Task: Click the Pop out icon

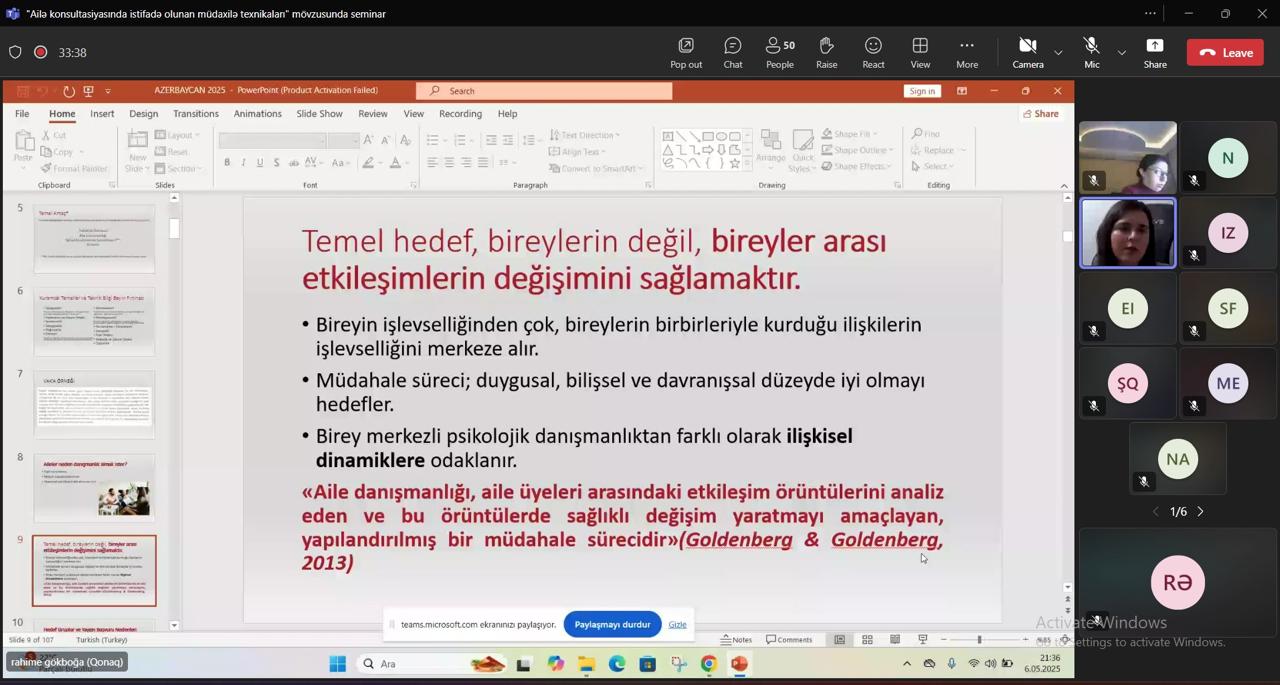Action: [x=686, y=52]
